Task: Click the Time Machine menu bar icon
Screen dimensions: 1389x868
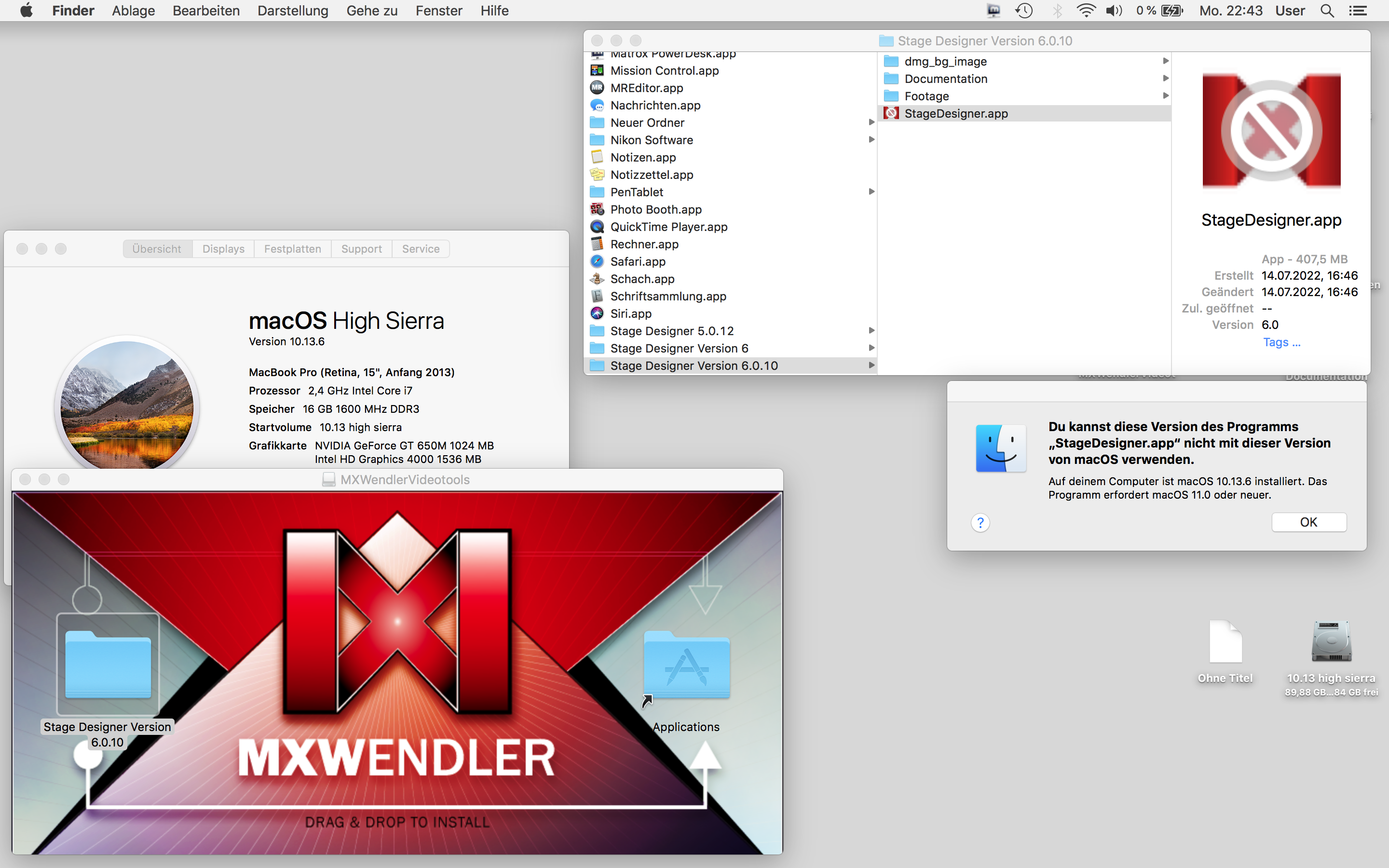Action: pyautogui.click(x=1024, y=10)
